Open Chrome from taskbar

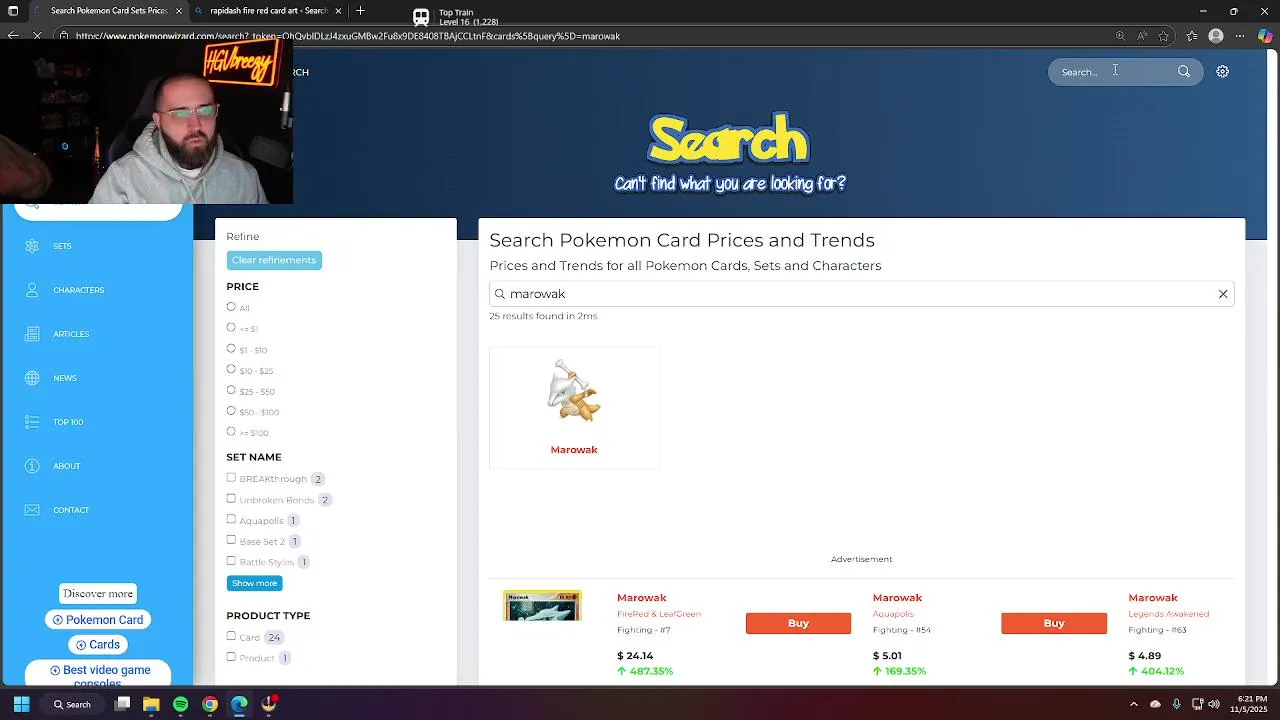click(210, 704)
